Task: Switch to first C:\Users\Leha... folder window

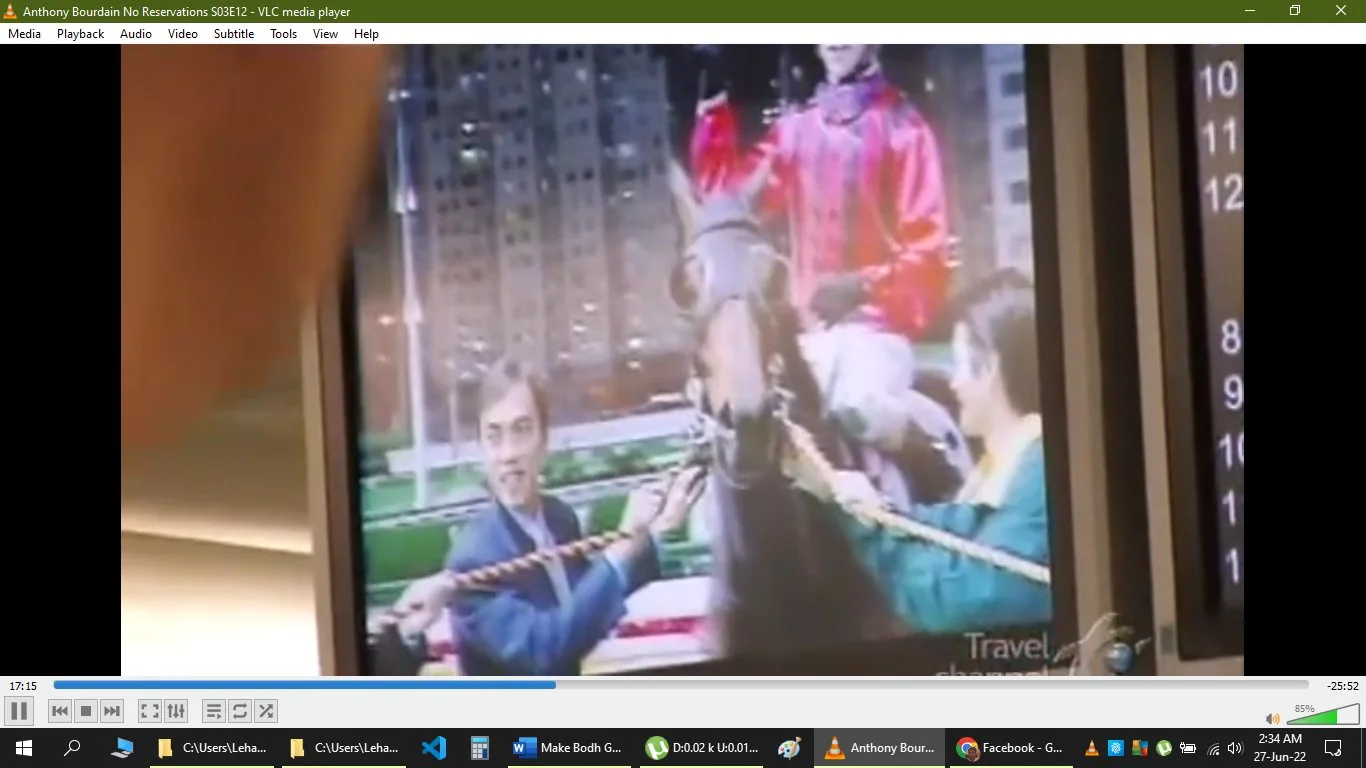Action: [x=212, y=748]
